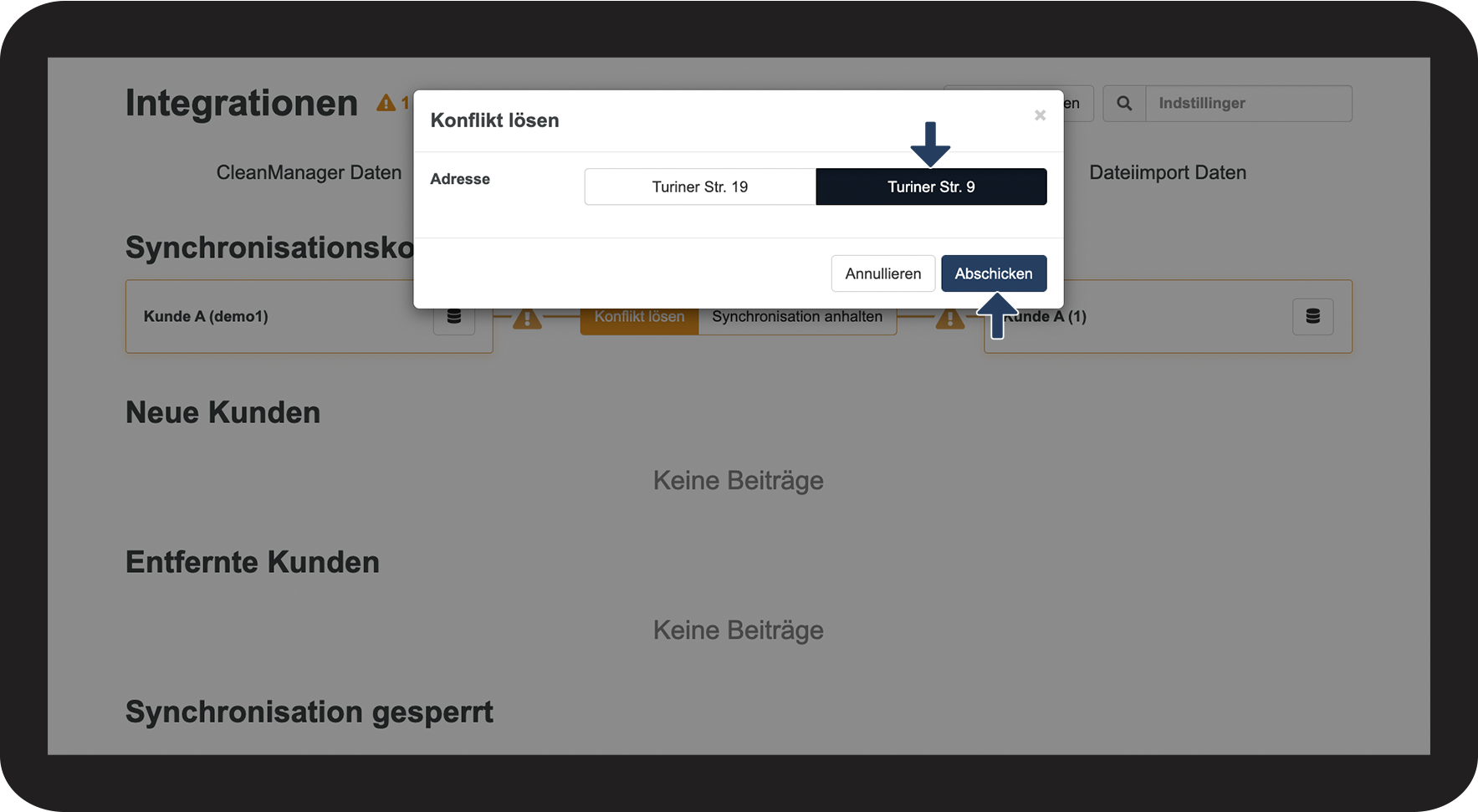
Task: Open database icon for Kunde A (demo1)
Action: pyautogui.click(x=454, y=318)
